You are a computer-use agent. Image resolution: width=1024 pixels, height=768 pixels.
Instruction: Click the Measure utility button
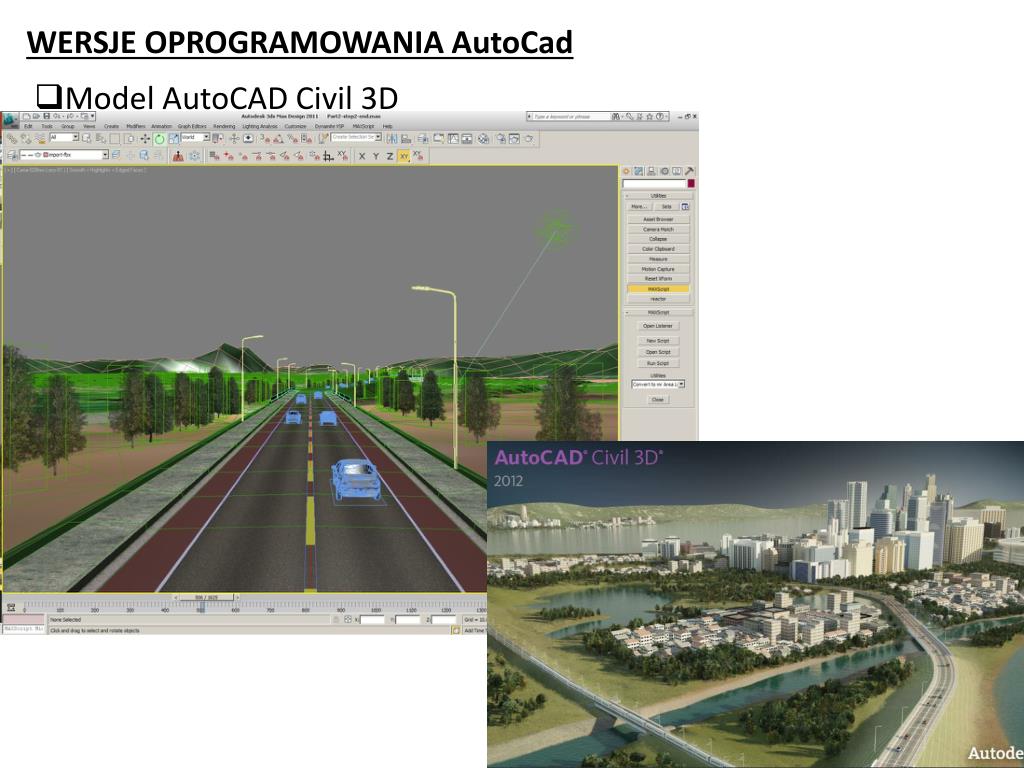[658, 259]
